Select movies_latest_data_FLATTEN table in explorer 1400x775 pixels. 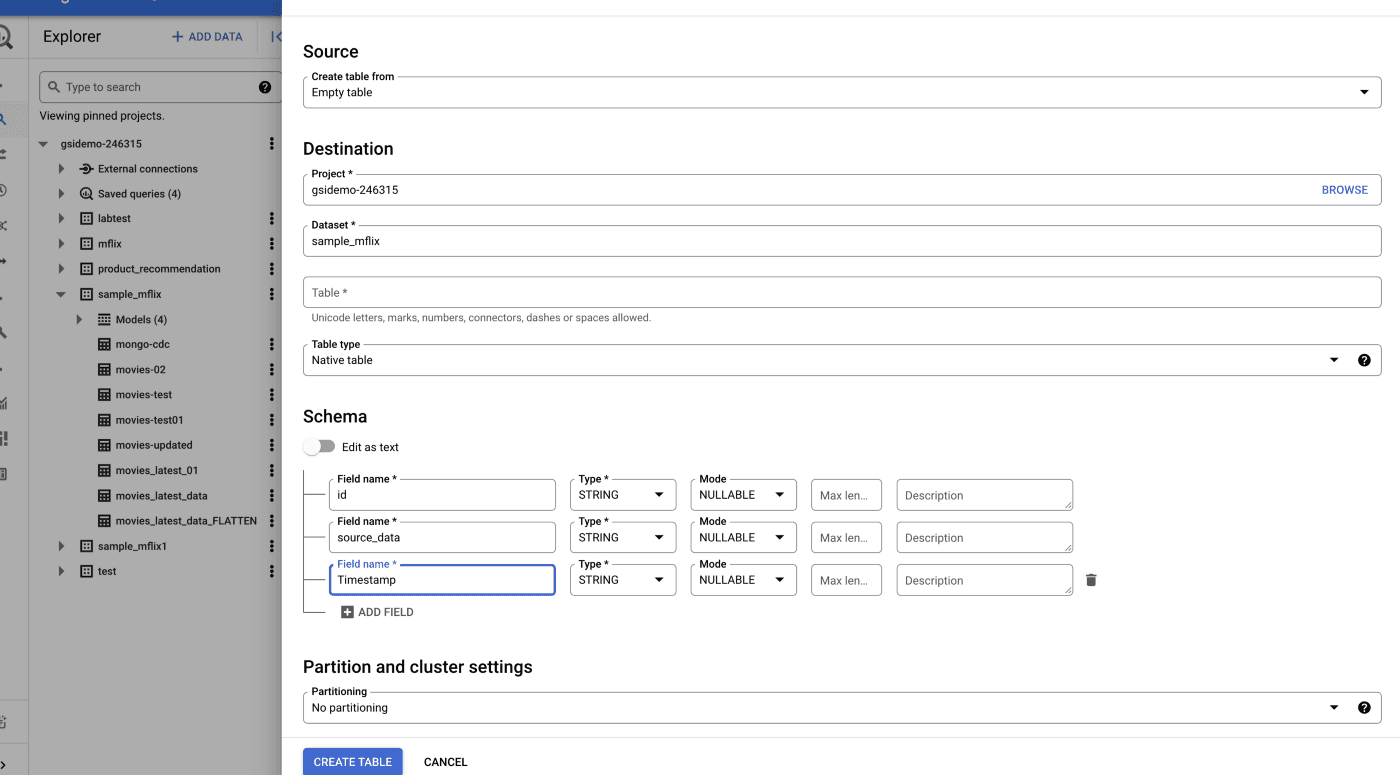pyautogui.click(x=186, y=521)
